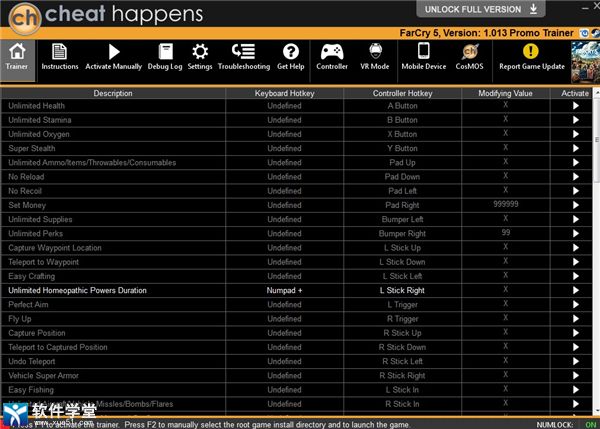Click the Cheat Happens logo
600x429 pixels.
(105, 16)
